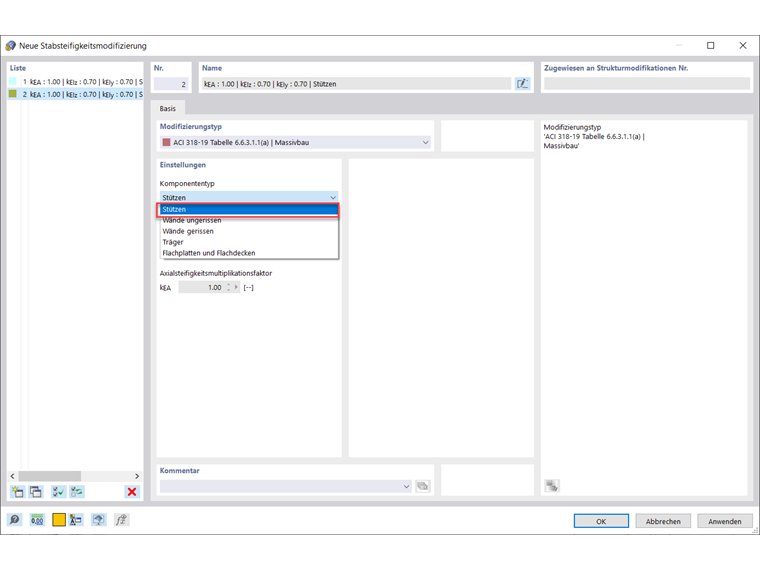Viewport: 760px width, 570px height.
Task: Select list item 1 in Liste
Action: [x=76, y=81]
